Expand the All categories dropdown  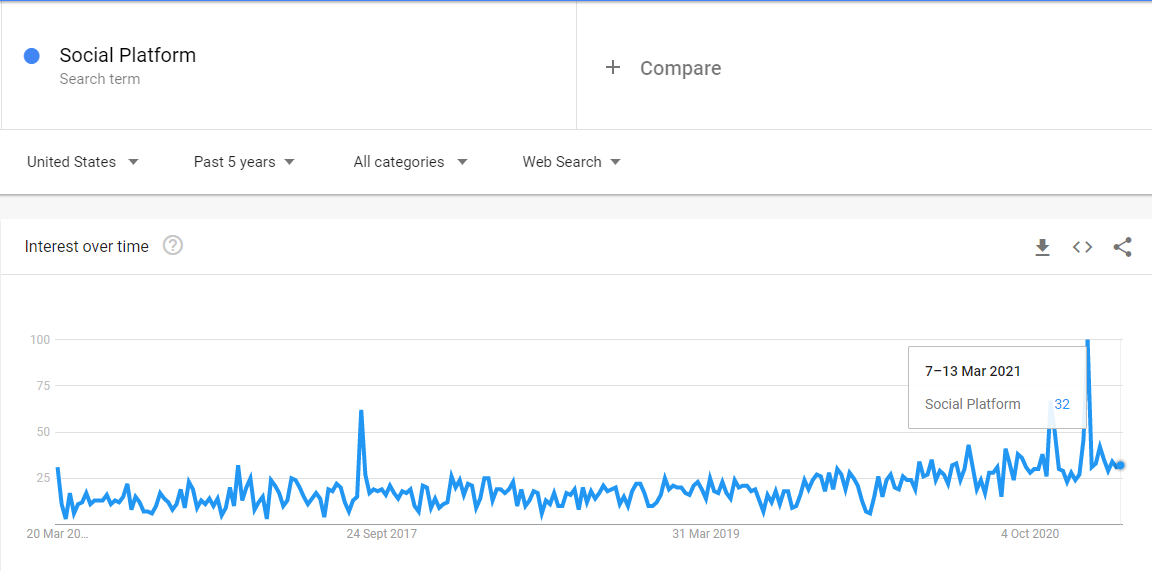[x=410, y=162]
